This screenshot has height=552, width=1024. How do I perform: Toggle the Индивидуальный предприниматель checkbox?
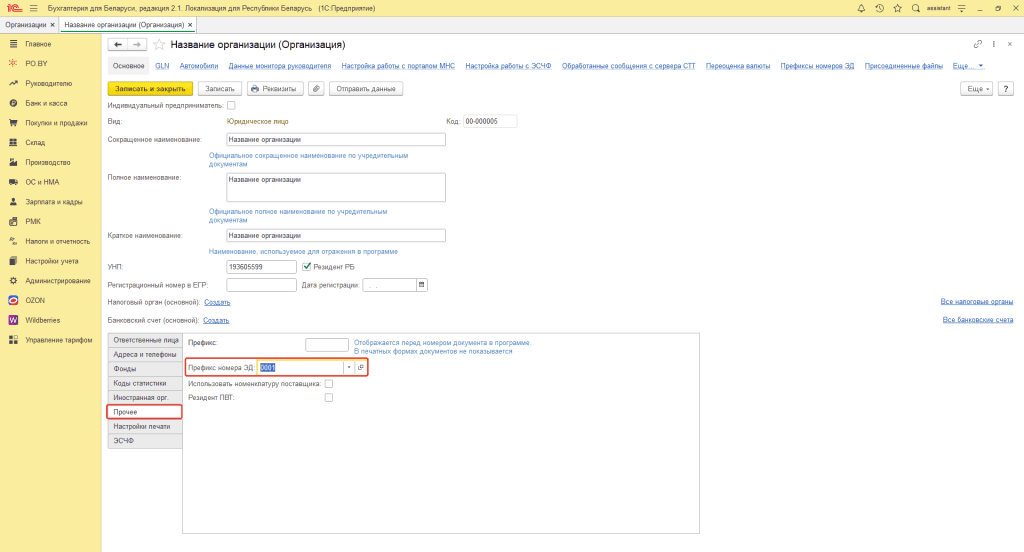231,105
